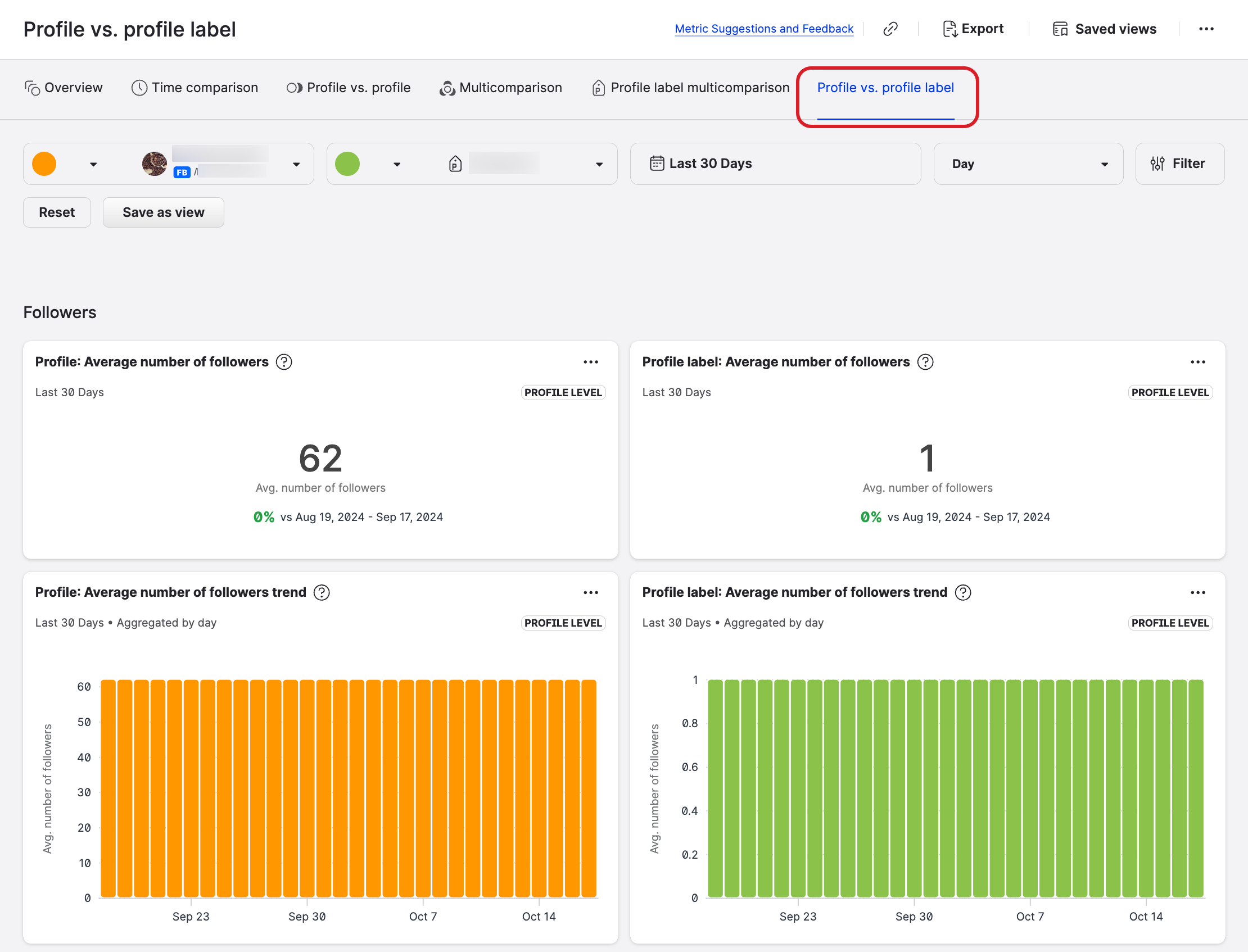This screenshot has height=952, width=1248.
Task: Expand the profile label selector dropdown
Action: coord(599,164)
